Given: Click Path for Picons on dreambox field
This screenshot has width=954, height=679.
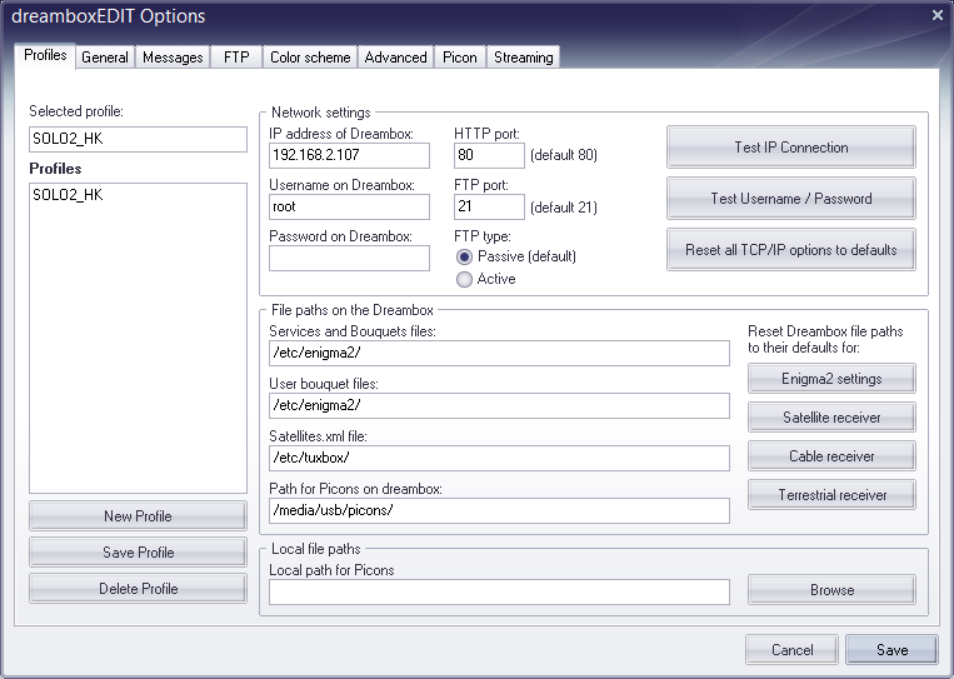Looking at the screenshot, I should click(x=499, y=510).
